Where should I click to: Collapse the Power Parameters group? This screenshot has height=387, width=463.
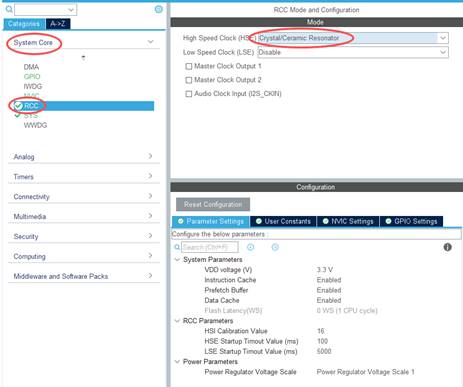(177, 362)
